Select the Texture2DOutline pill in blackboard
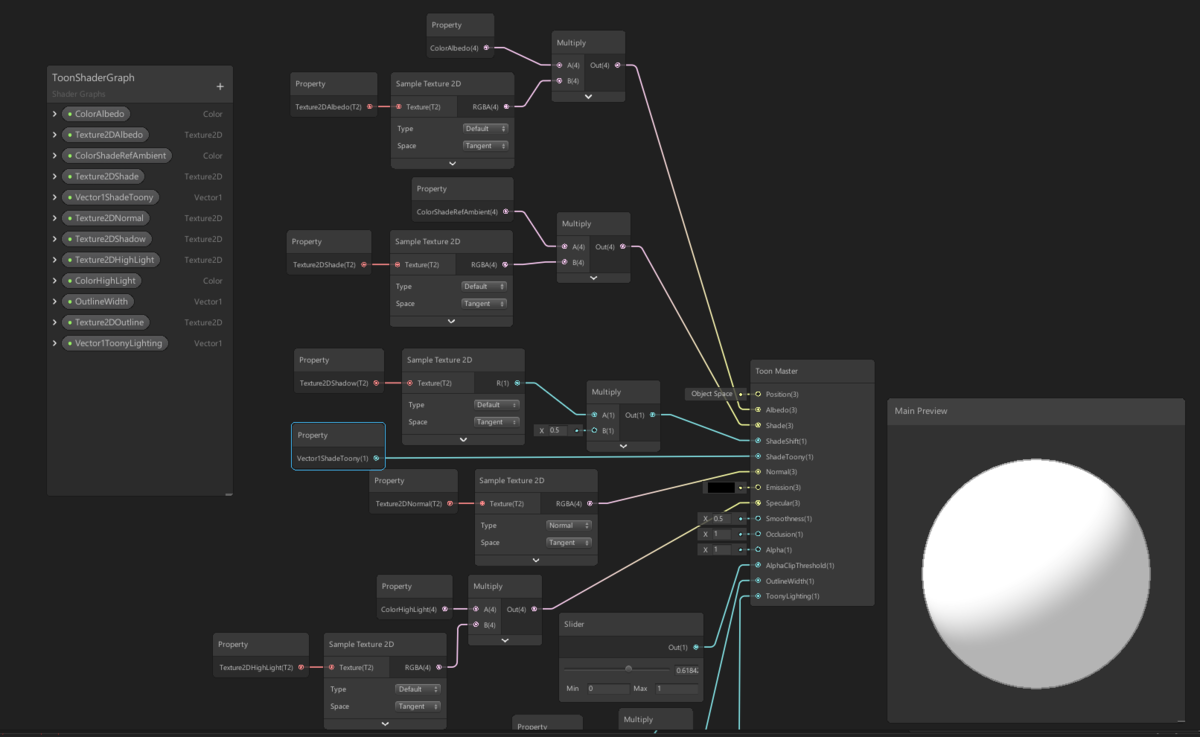This screenshot has width=1200, height=737. pos(107,322)
